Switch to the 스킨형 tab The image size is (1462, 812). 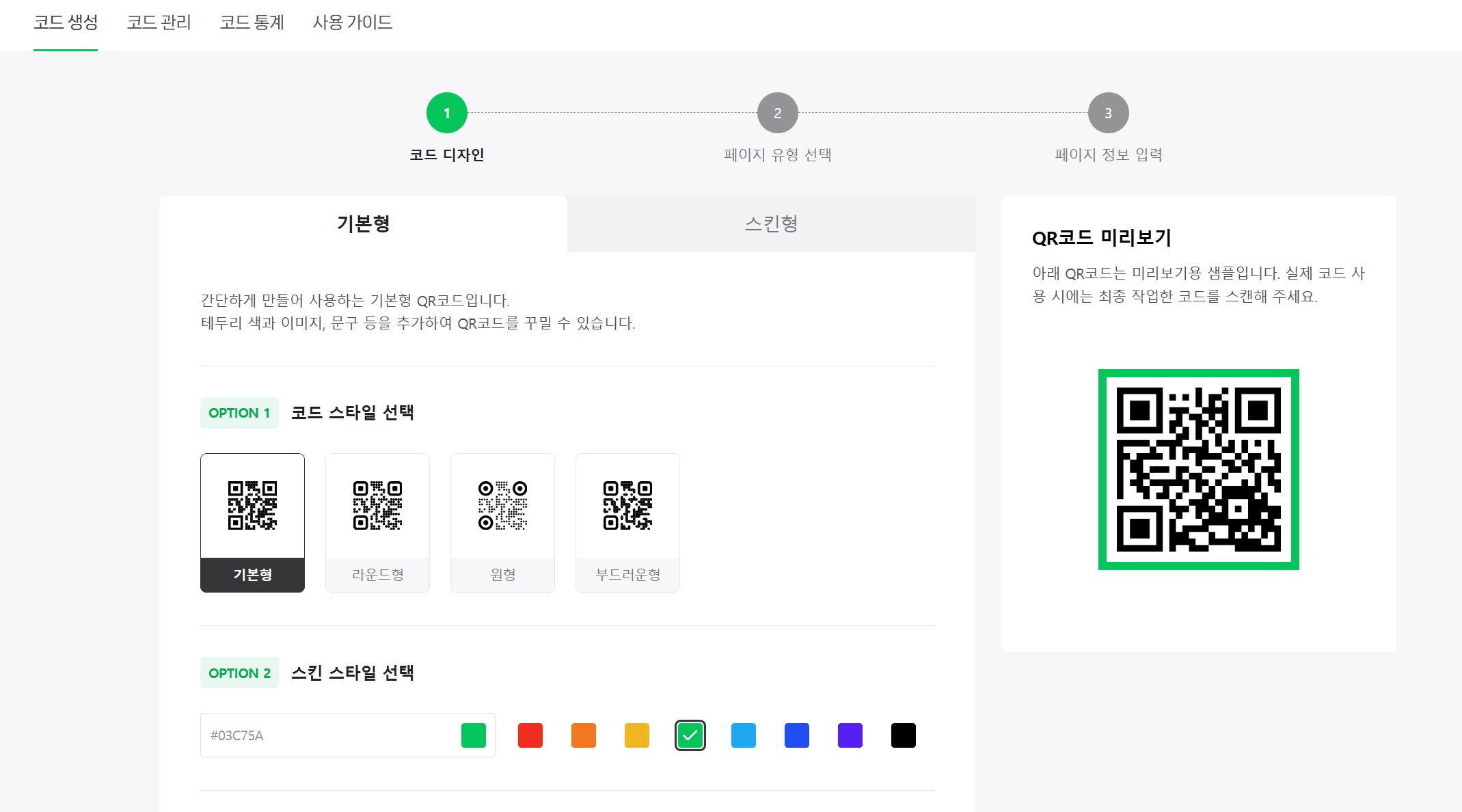tap(771, 224)
